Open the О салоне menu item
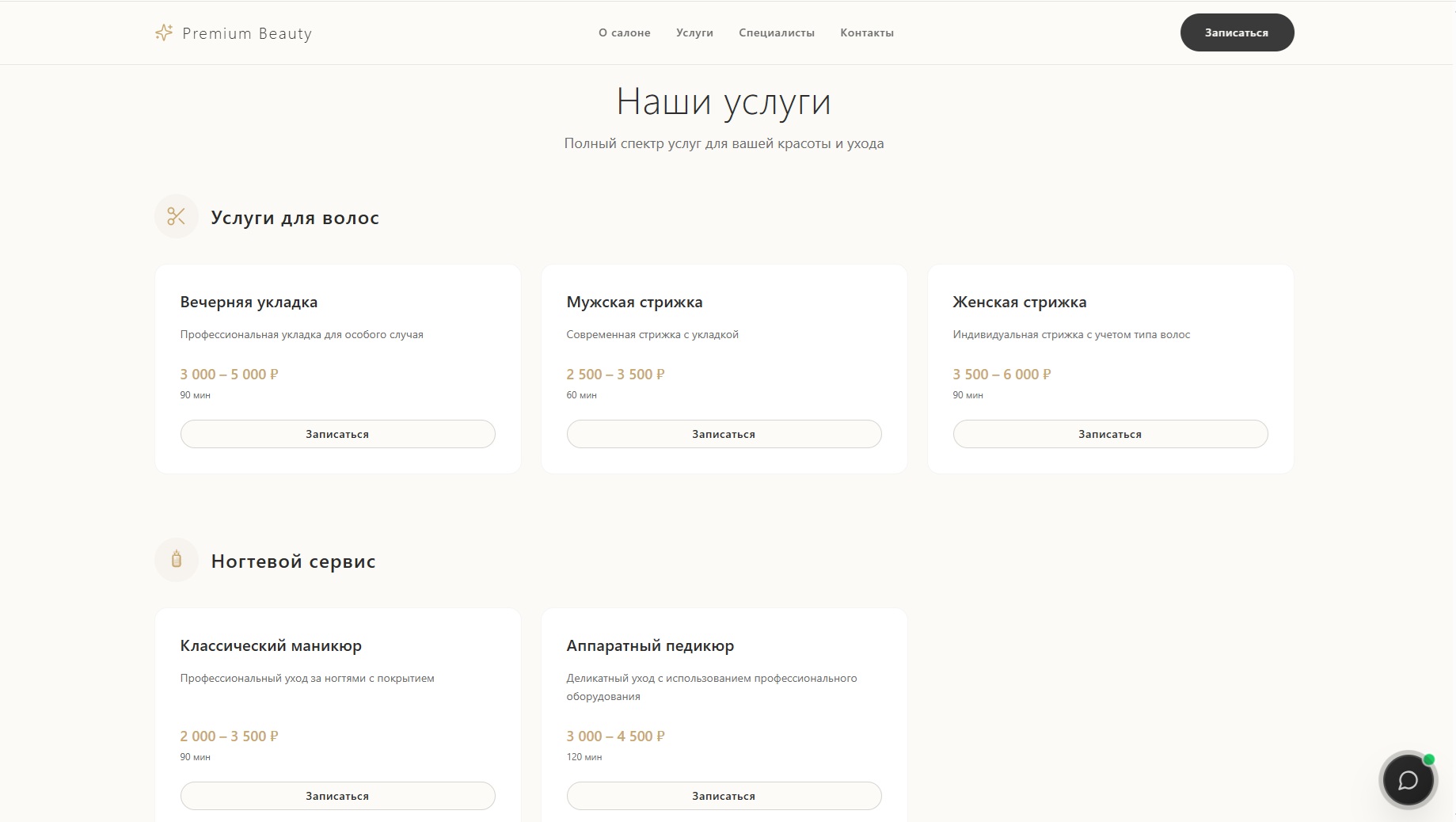The image size is (1456, 822). pyautogui.click(x=624, y=32)
